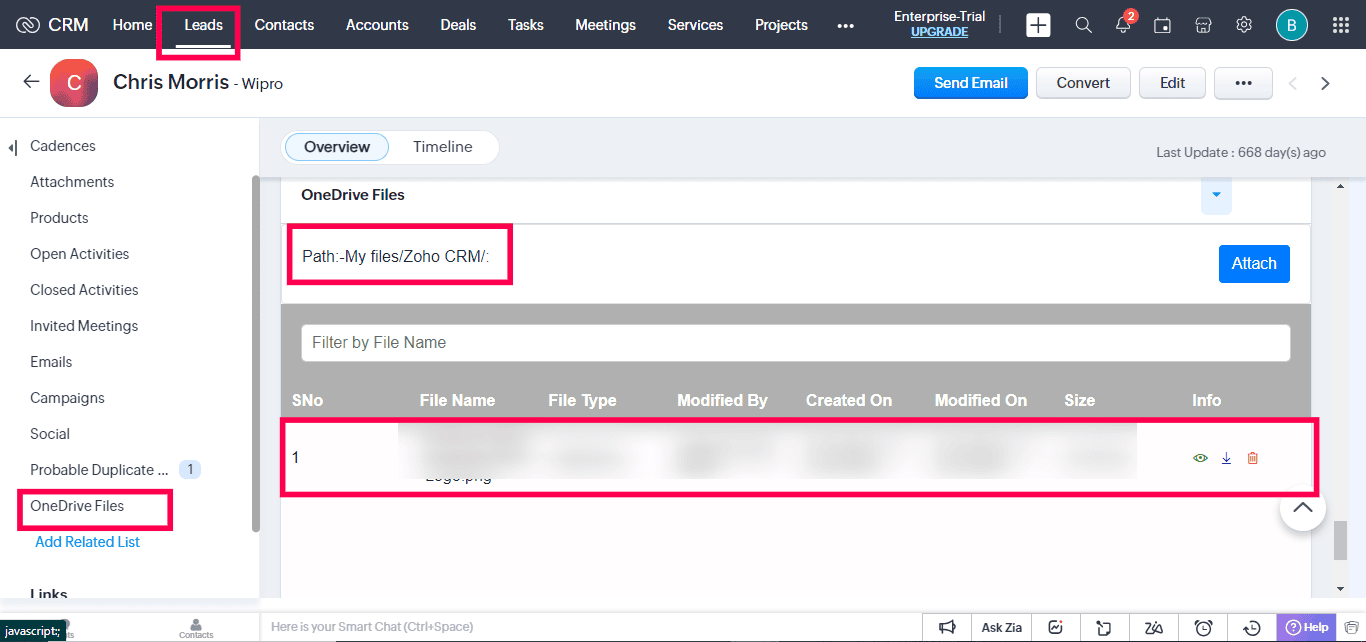The image size is (1366, 642).
Task: Jump to Closed Activities related list
Action: 84,290
